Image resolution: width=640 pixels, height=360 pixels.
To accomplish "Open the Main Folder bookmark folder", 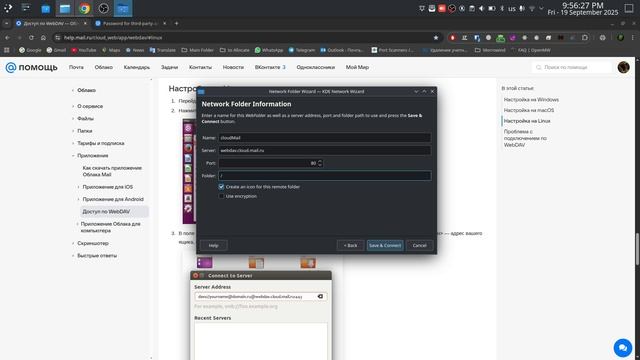I will point(198,50).
